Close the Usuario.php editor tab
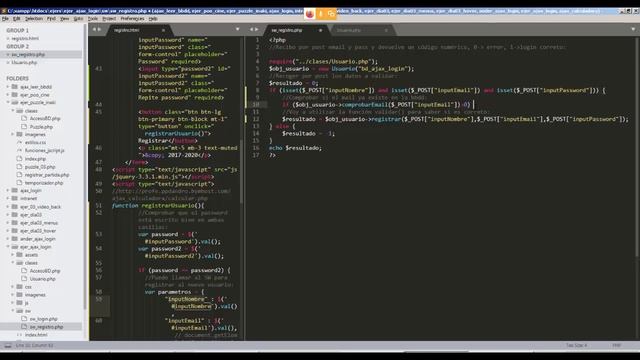Image resolution: width=640 pixels, height=360 pixels. coord(386,30)
